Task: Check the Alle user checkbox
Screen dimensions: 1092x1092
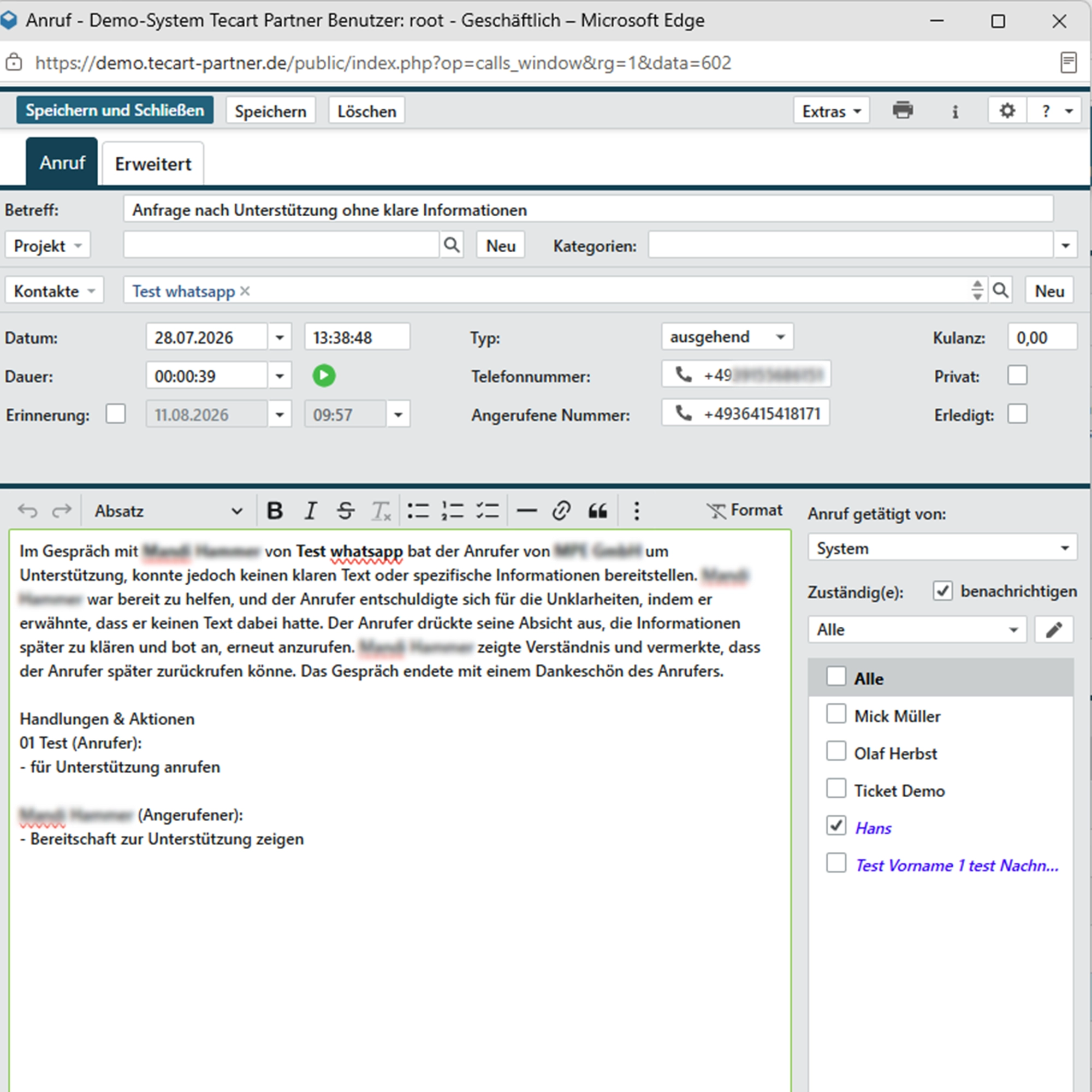Action: (836, 676)
